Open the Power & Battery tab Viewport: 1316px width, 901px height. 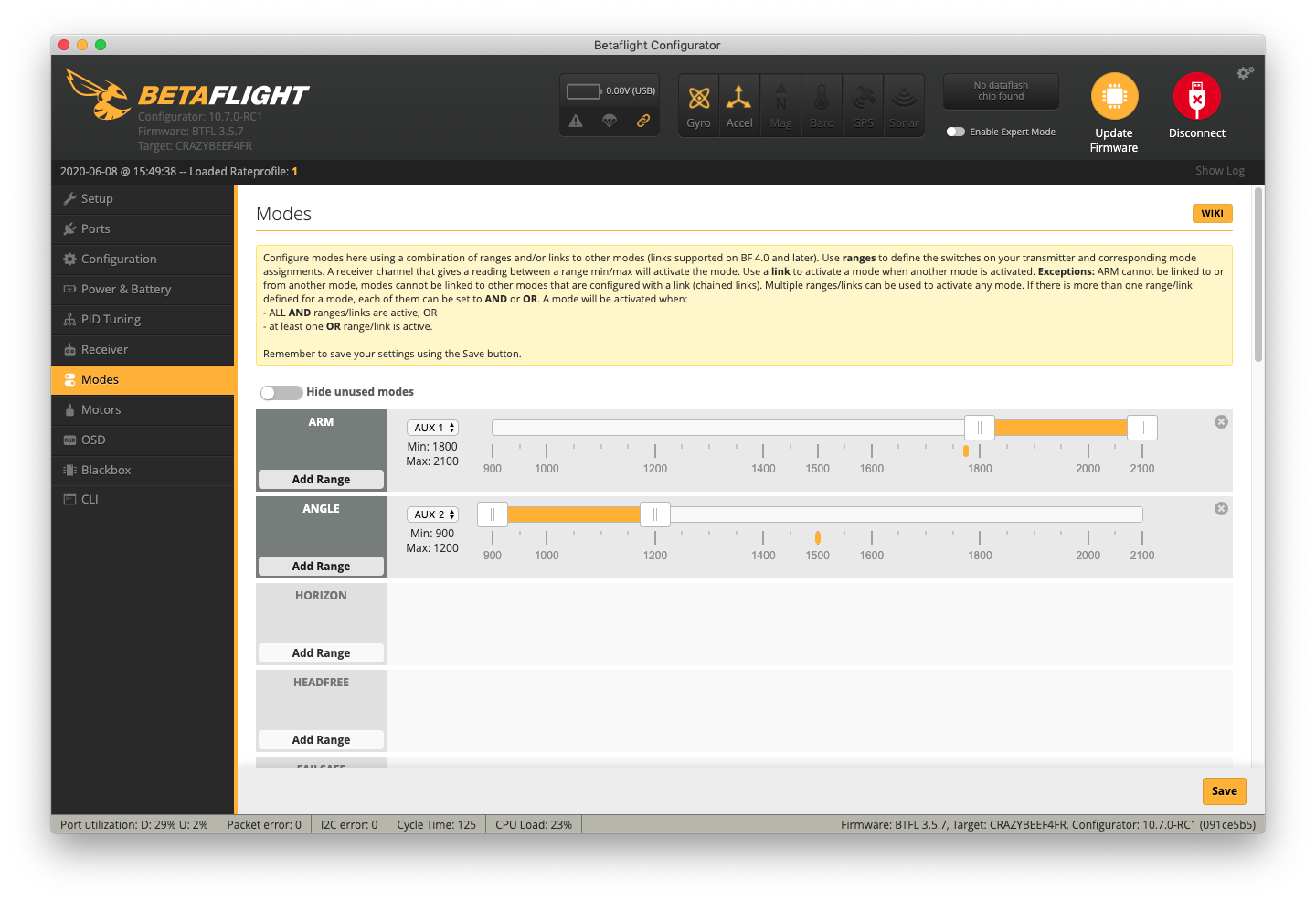click(x=143, y=289)
